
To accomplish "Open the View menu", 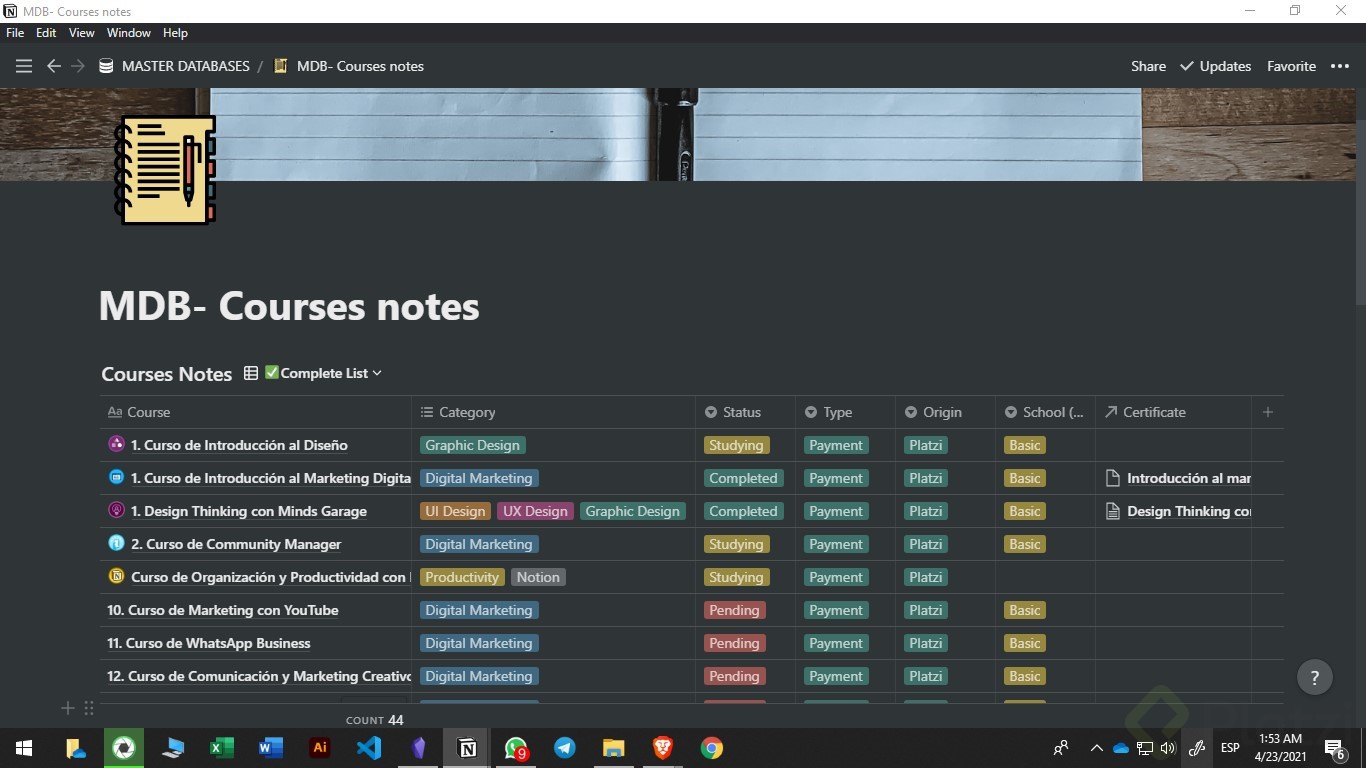I will 82,33.
